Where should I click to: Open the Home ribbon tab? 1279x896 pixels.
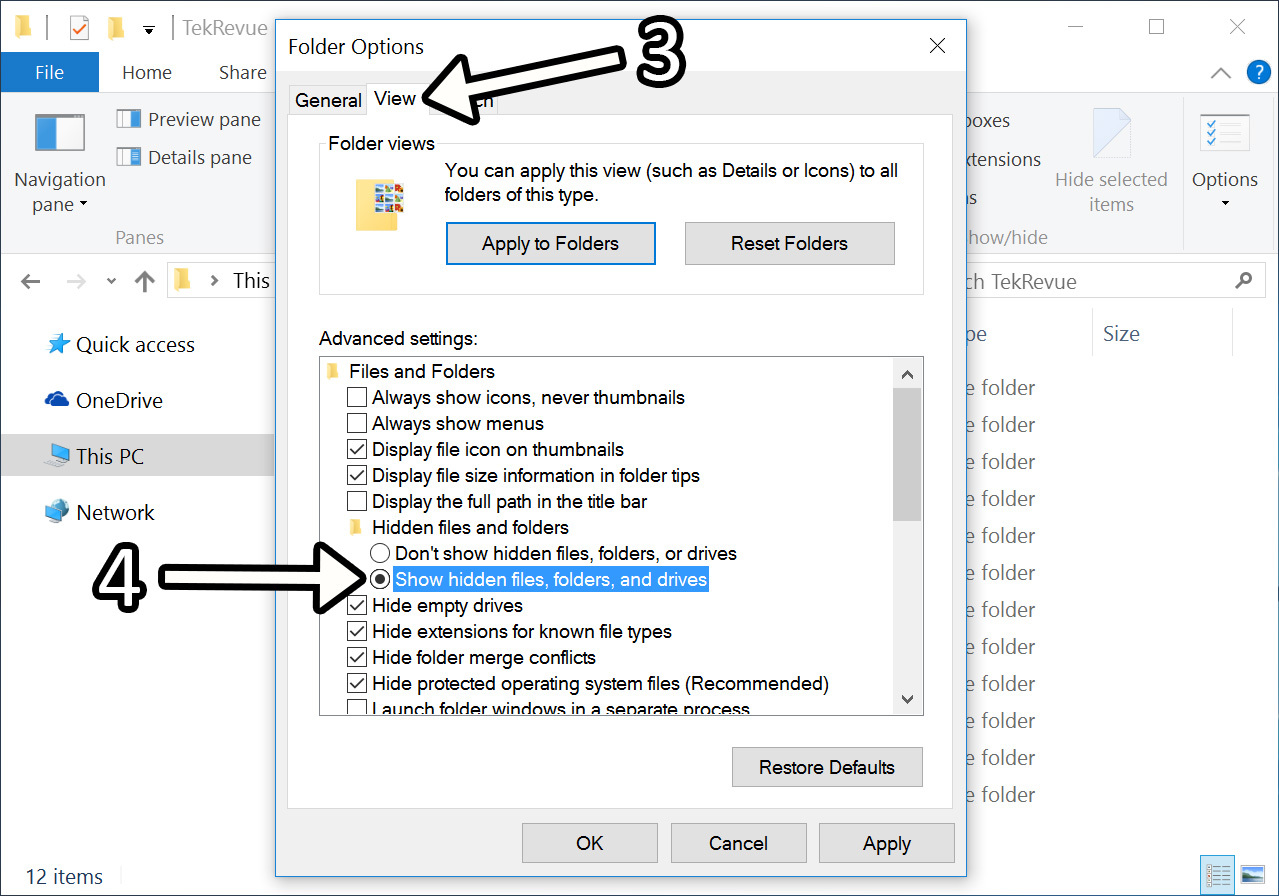(x=147, y=72)
